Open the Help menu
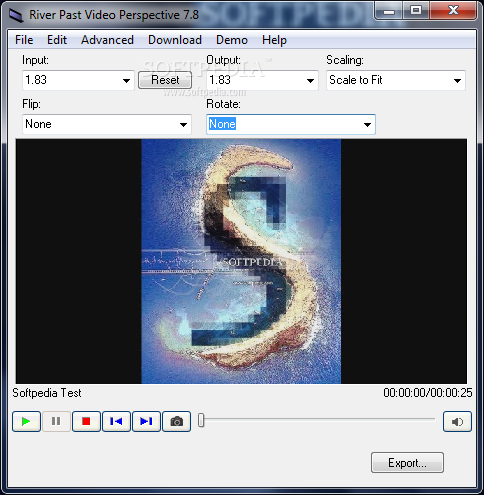The height and width of the screenshot is (495, 484). click(x=274, y=40)
